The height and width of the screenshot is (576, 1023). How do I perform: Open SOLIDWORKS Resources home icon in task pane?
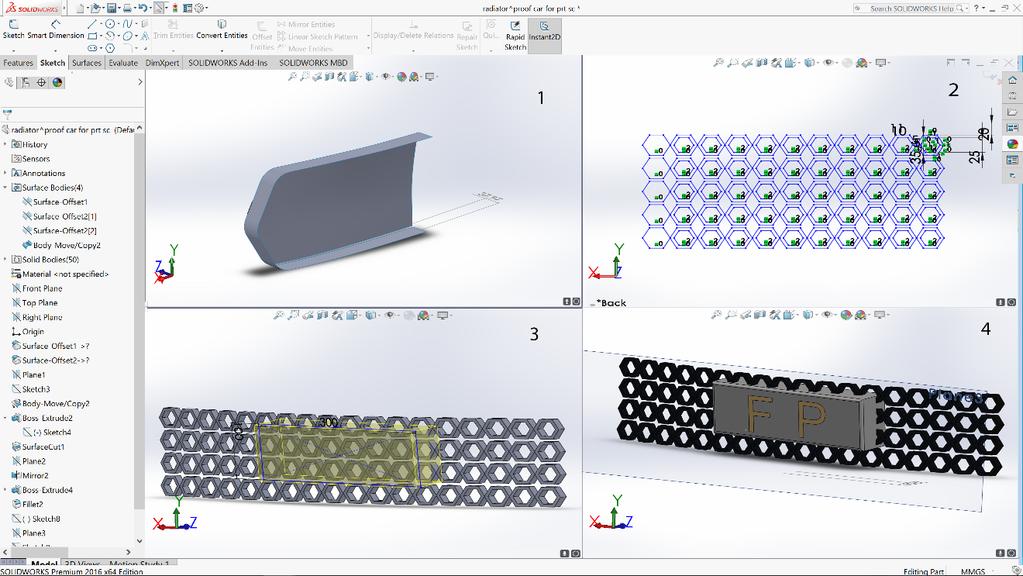(1012, 80)
